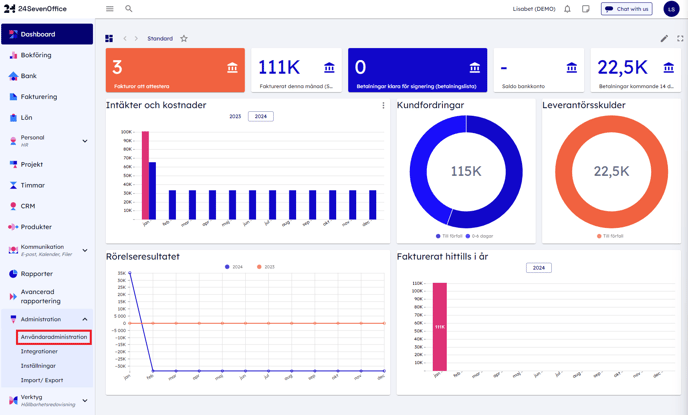This screenshot has height=415, width=688.
Task: Toggle Till förfall legend in Kundfordringar
Action: (x=448, y=236)
